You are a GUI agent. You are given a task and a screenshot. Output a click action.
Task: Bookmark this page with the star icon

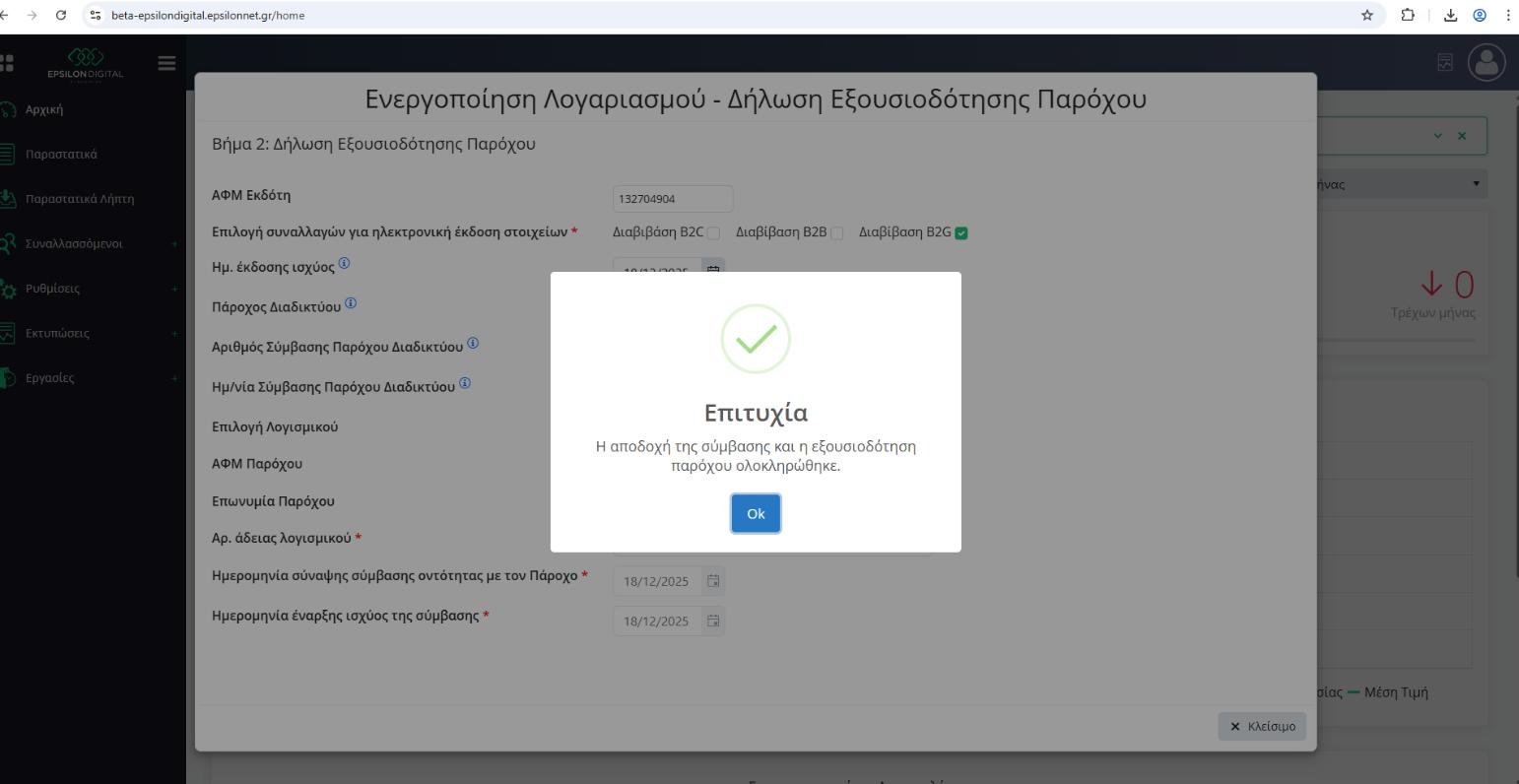pyautogui.click(x=1367, y=15)
